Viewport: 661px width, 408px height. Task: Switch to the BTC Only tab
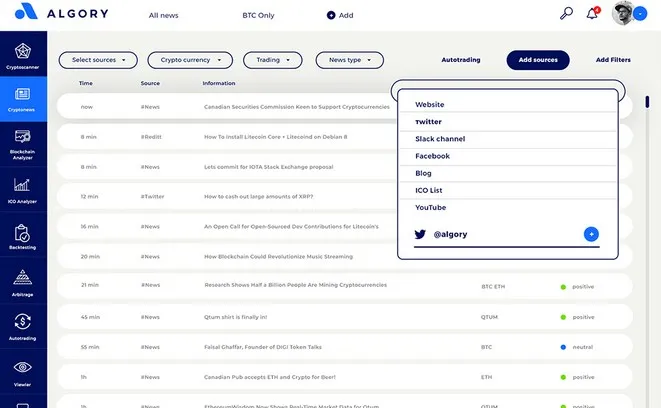click(x=258, y=15)
